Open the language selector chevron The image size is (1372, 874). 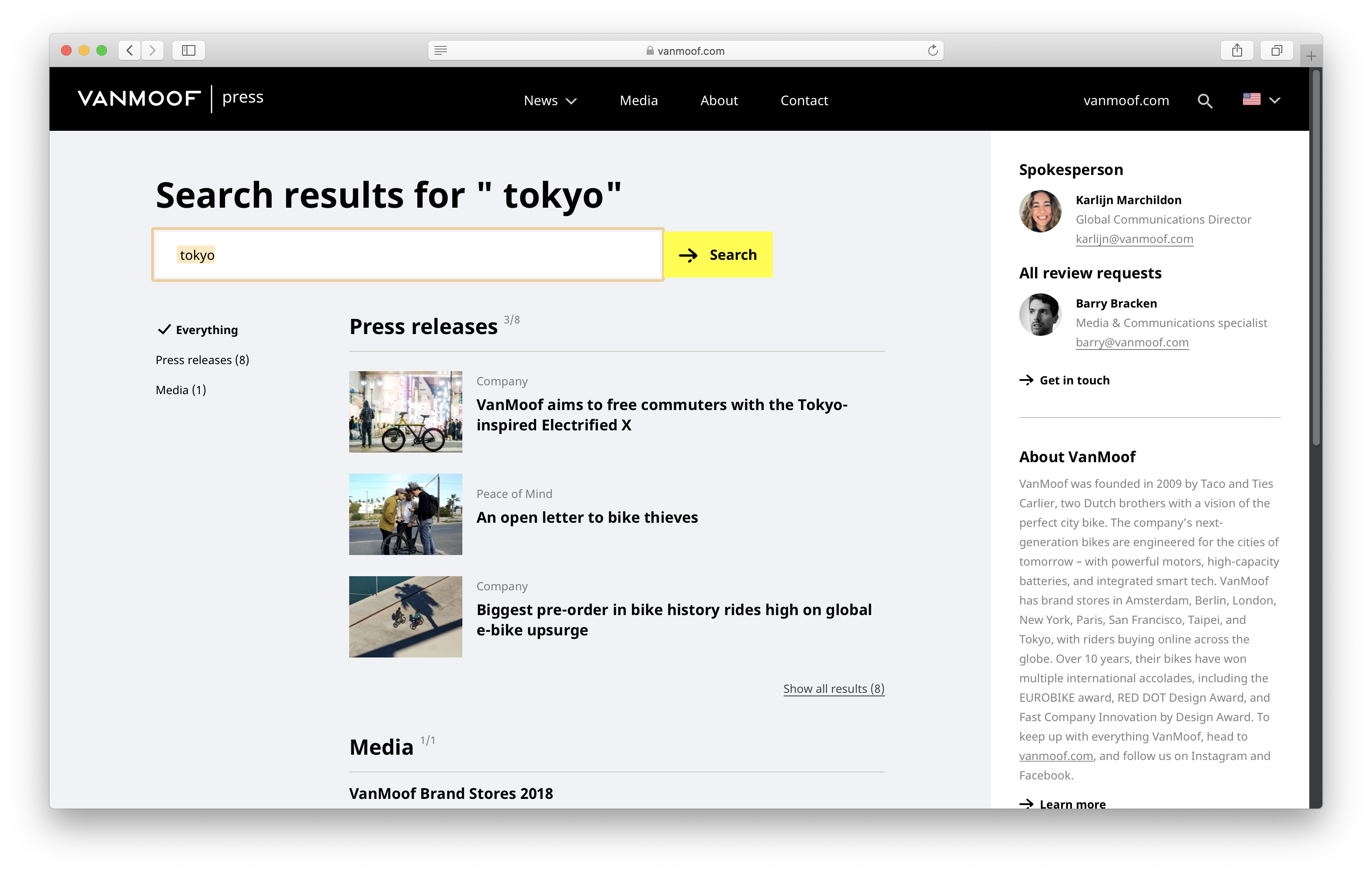tap(1275, 100)
